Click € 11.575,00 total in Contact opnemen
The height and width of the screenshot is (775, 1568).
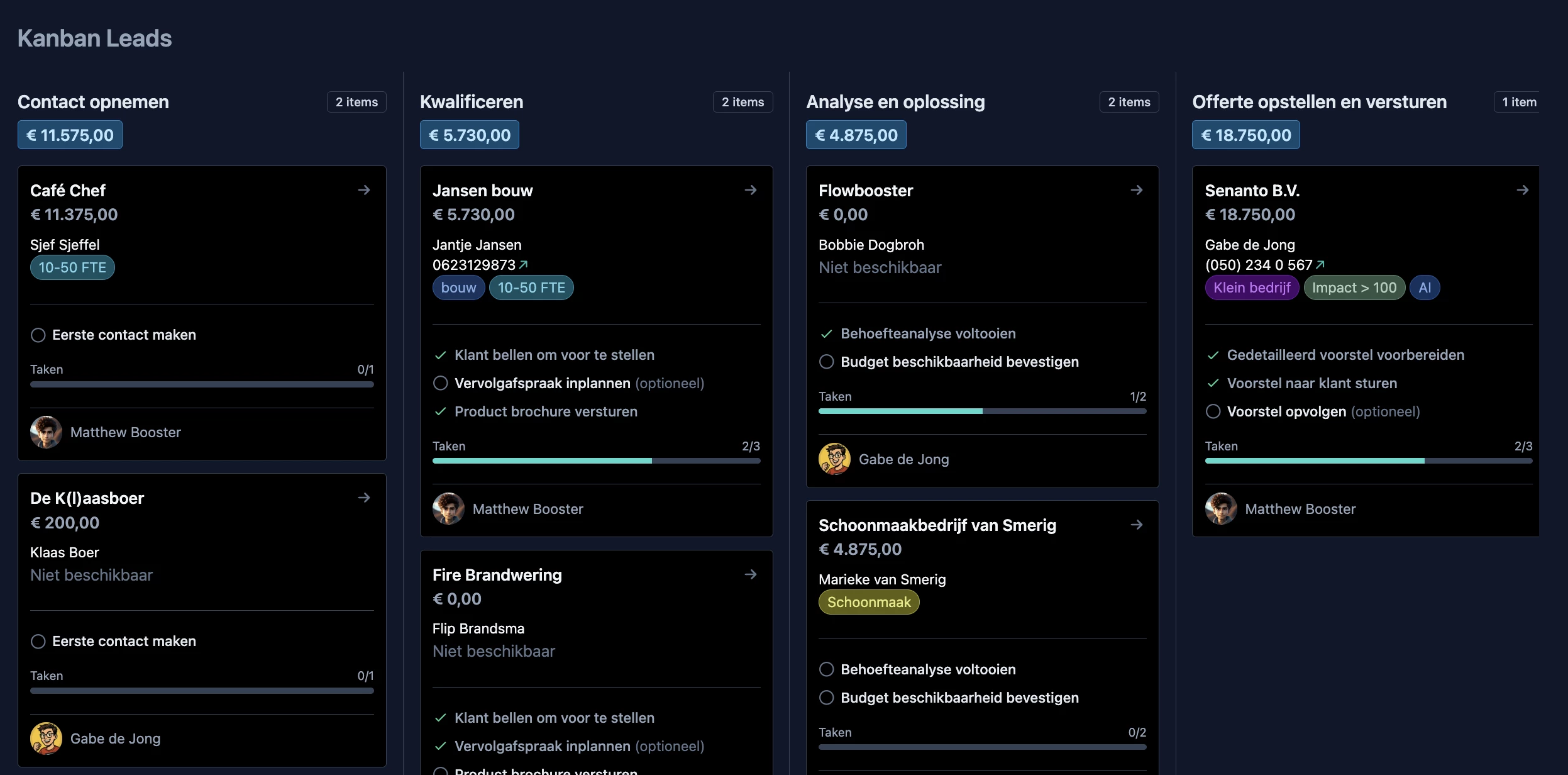(70, 135)
